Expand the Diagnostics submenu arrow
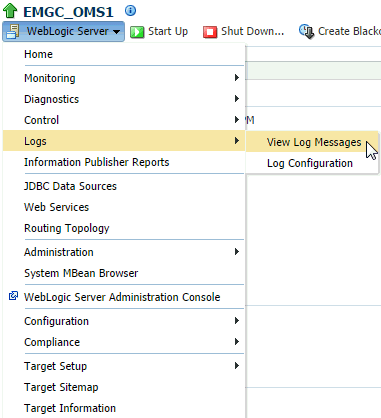The image size is (381, 418). (237, 99)
